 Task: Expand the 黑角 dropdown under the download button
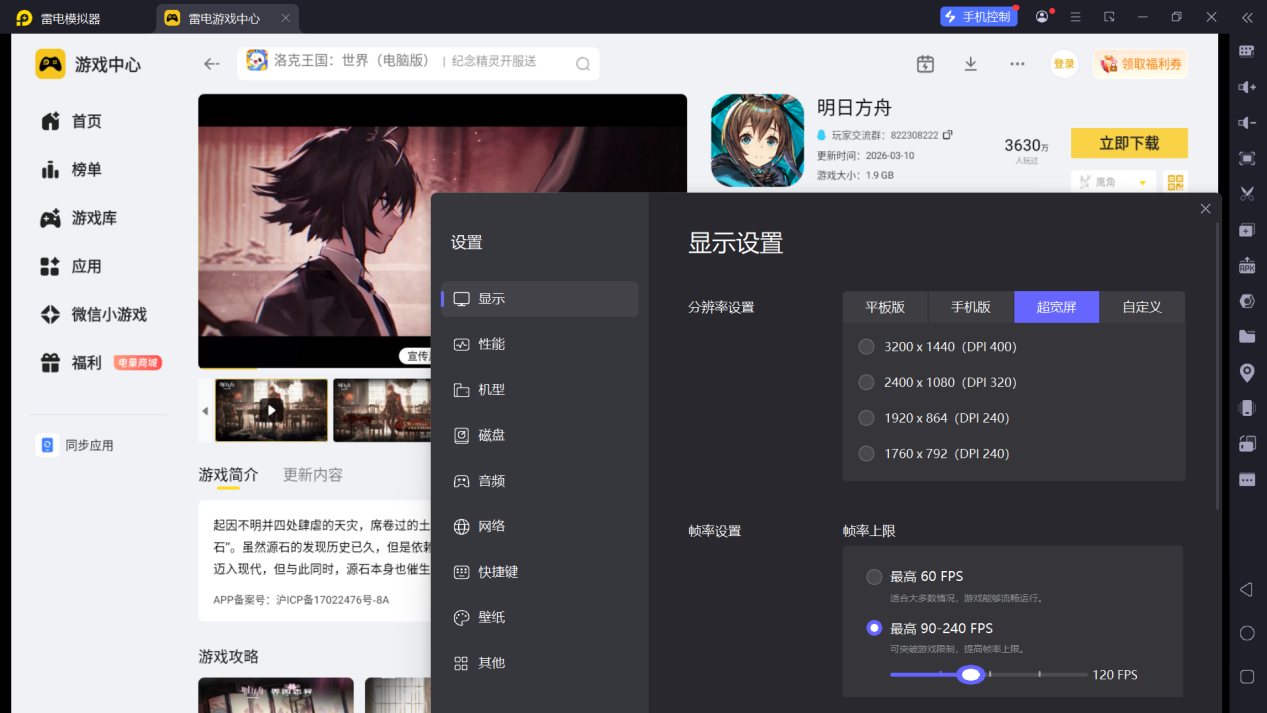tap(1113, 182)
